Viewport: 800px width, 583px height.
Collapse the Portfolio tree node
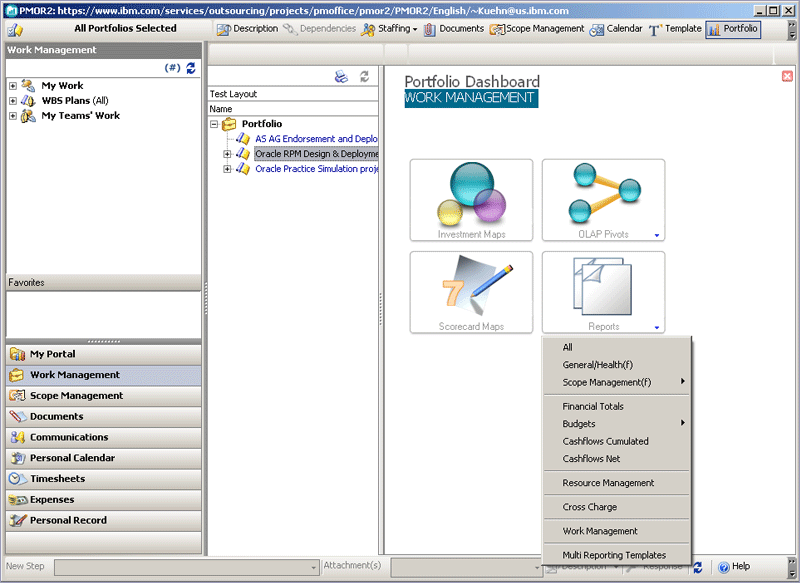tap(214, 124)
